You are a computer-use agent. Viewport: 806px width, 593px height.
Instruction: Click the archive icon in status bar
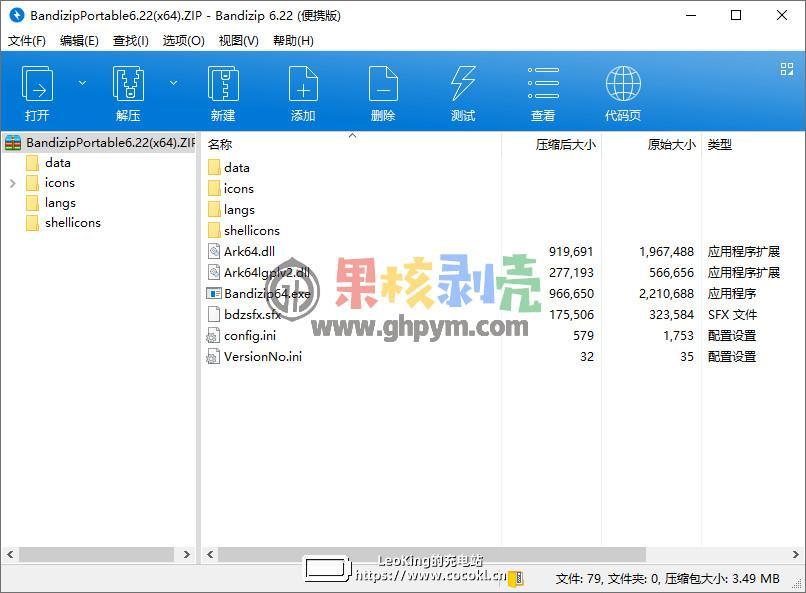pos(517,578)
